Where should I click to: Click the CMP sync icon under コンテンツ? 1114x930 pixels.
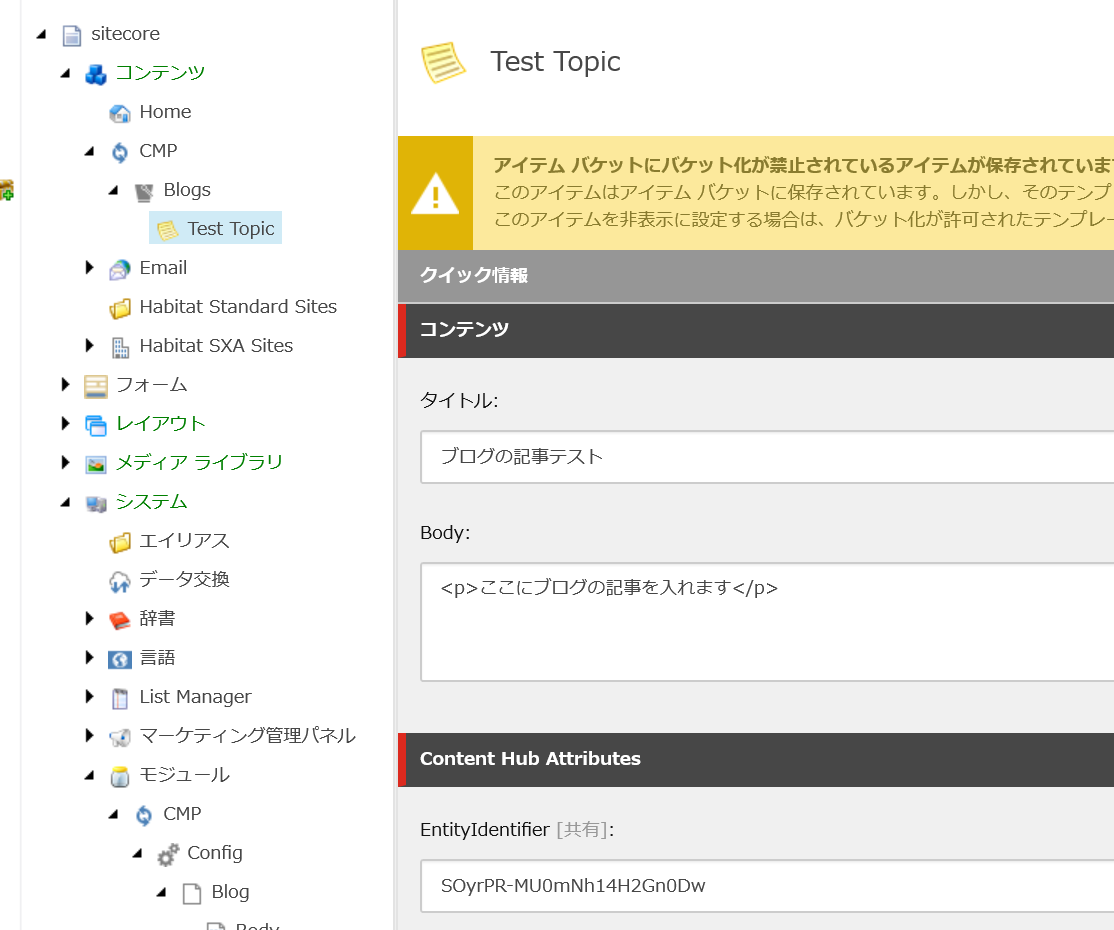click(x=119, y=152)
